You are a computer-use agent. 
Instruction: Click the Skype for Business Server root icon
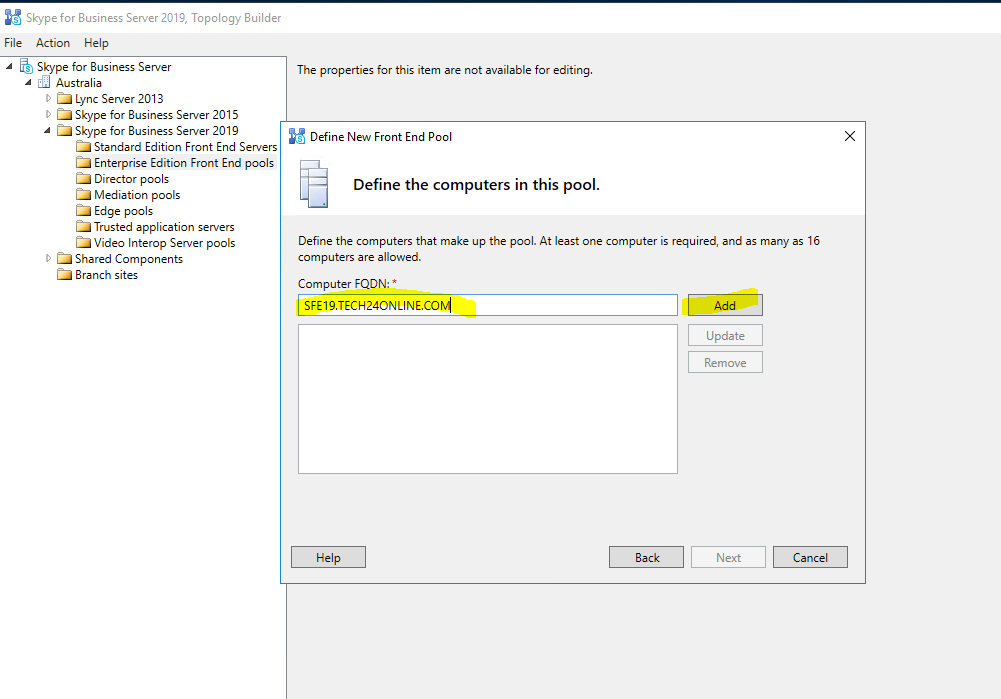coord(26,67)
